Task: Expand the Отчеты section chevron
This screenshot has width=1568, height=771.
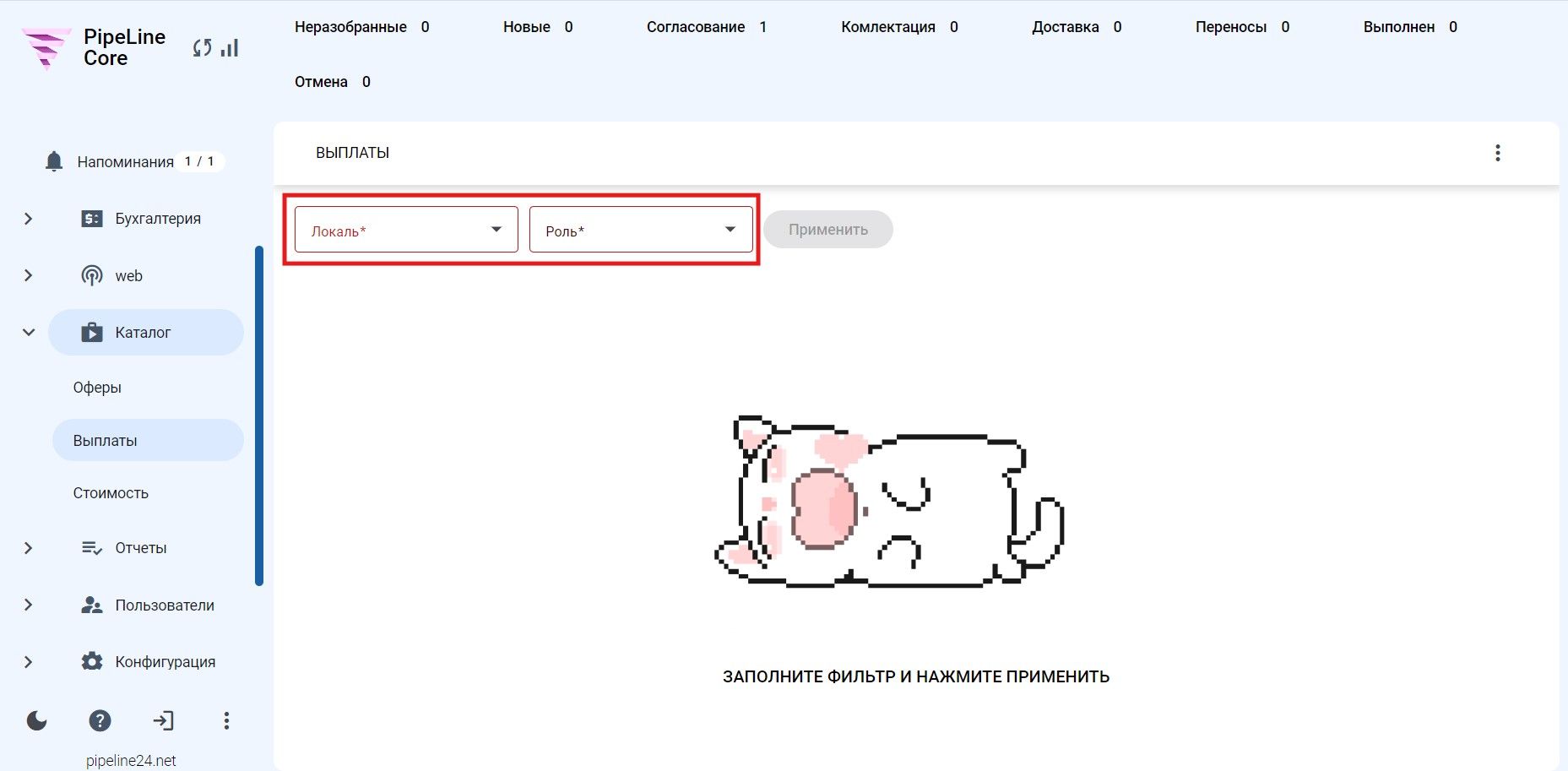Action: click(29, 548)
